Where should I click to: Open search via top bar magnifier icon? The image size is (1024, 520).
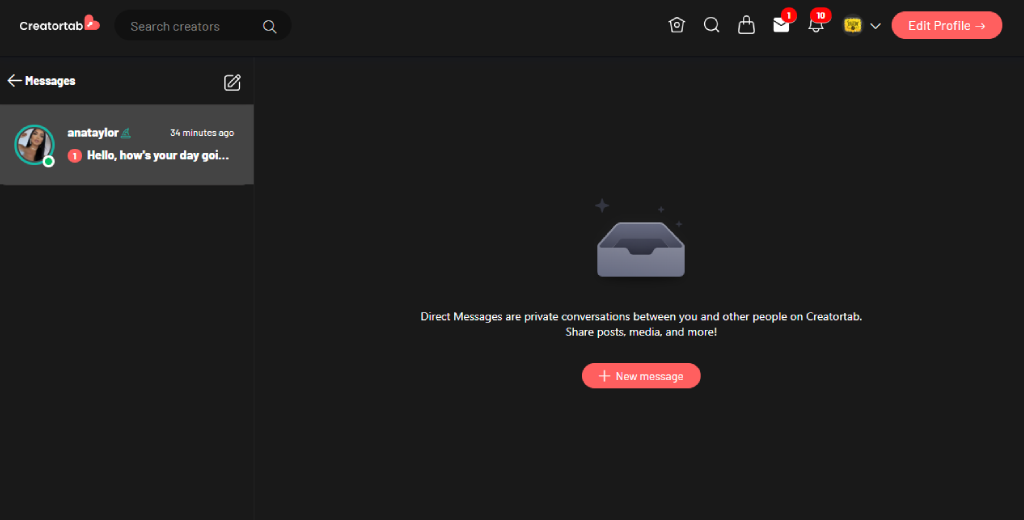(x=711, y=26)
